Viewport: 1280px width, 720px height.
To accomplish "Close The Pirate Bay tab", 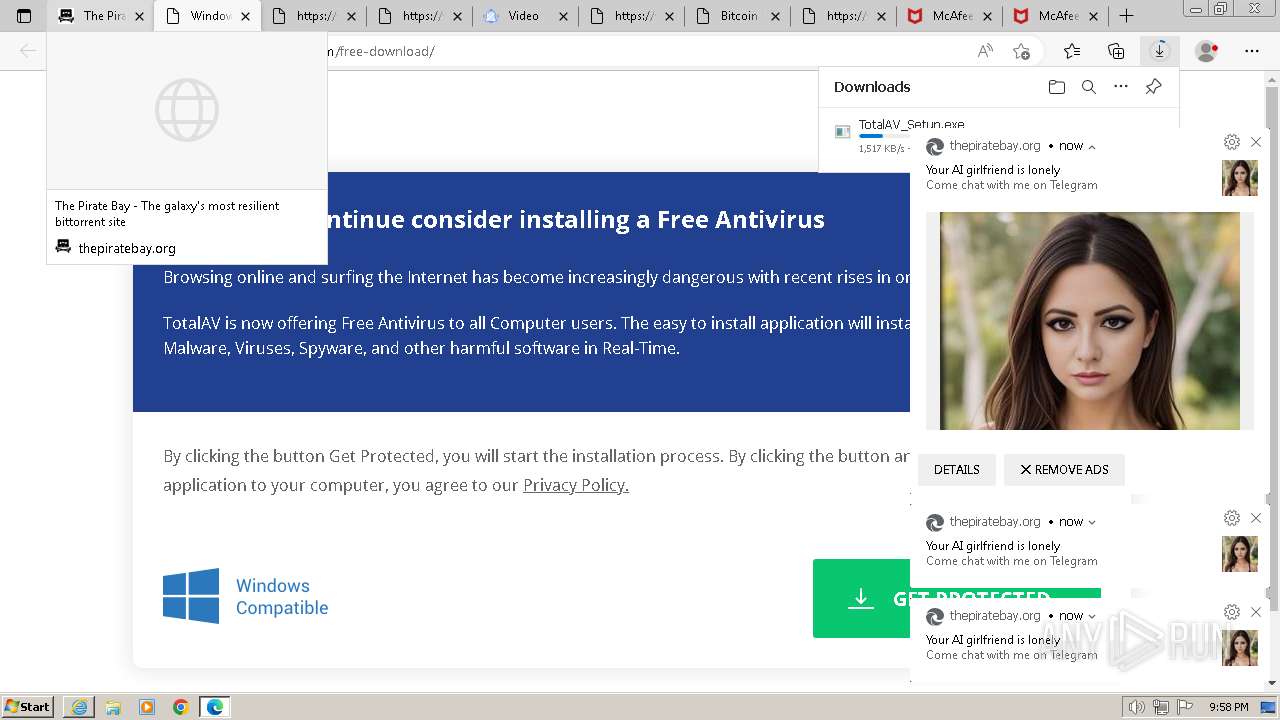I will coord(139,16).
